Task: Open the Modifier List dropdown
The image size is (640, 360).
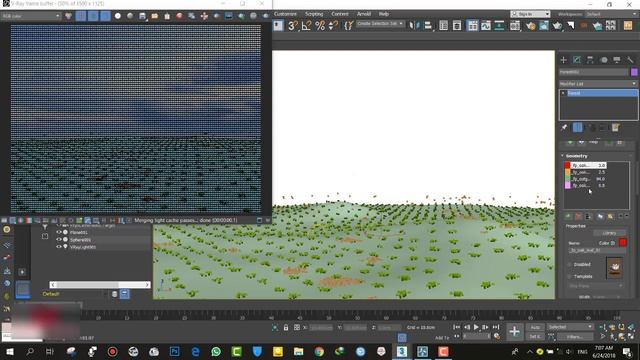Action: tap(598, 84)
